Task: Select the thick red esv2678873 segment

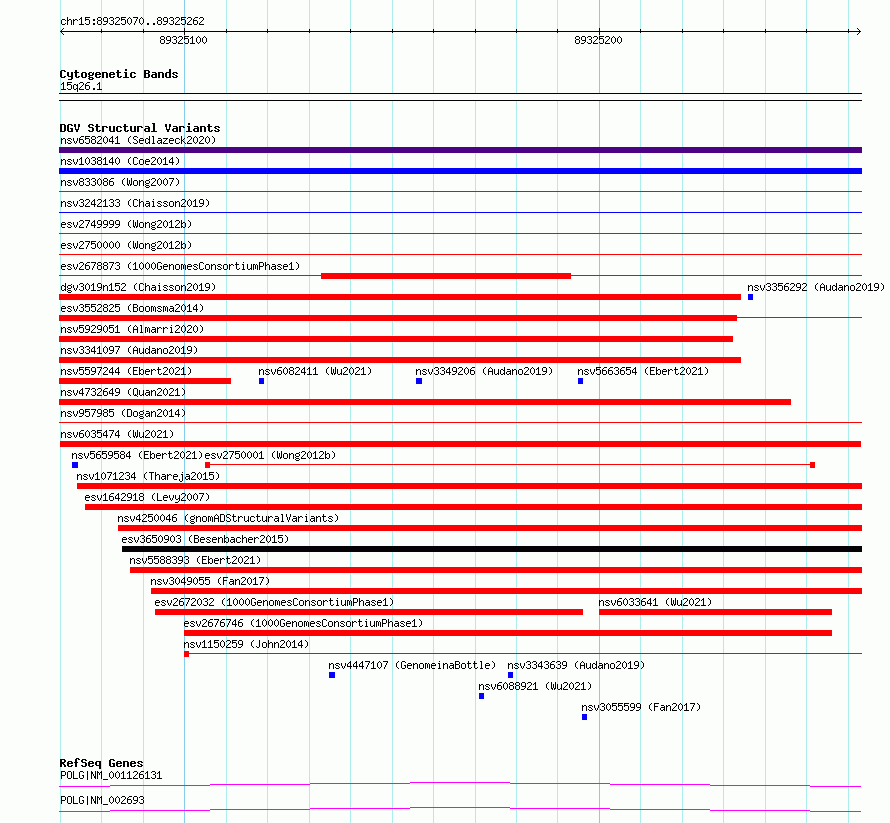Action: [446, 276]
